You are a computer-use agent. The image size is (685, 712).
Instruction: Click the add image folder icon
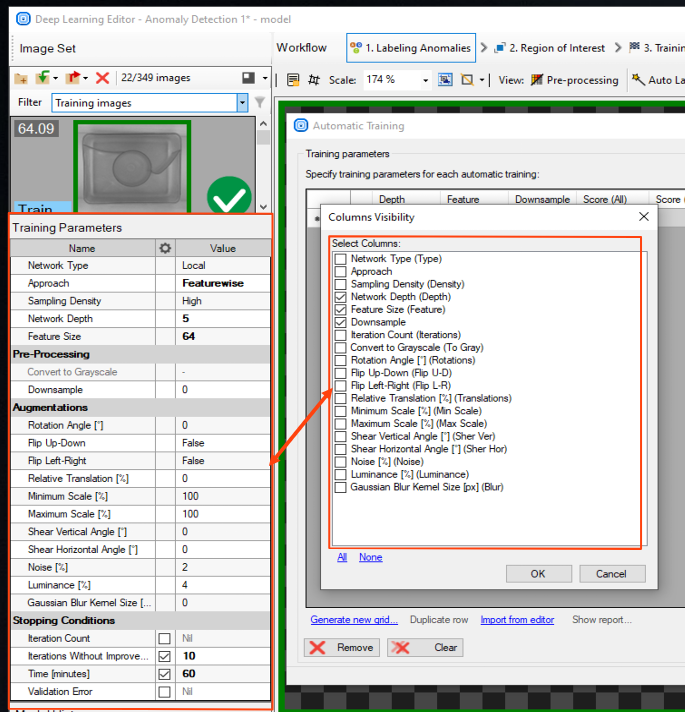pos(21,79)
